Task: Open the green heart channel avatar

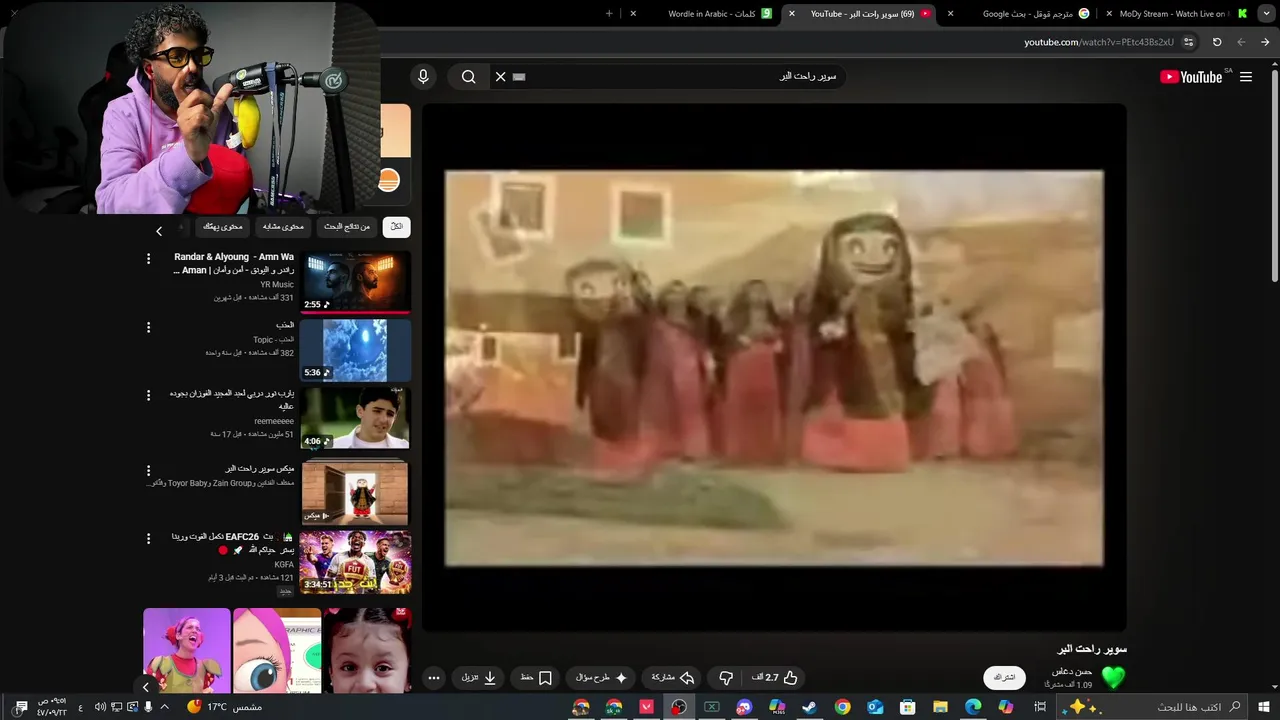Action: pos(1113,677)
